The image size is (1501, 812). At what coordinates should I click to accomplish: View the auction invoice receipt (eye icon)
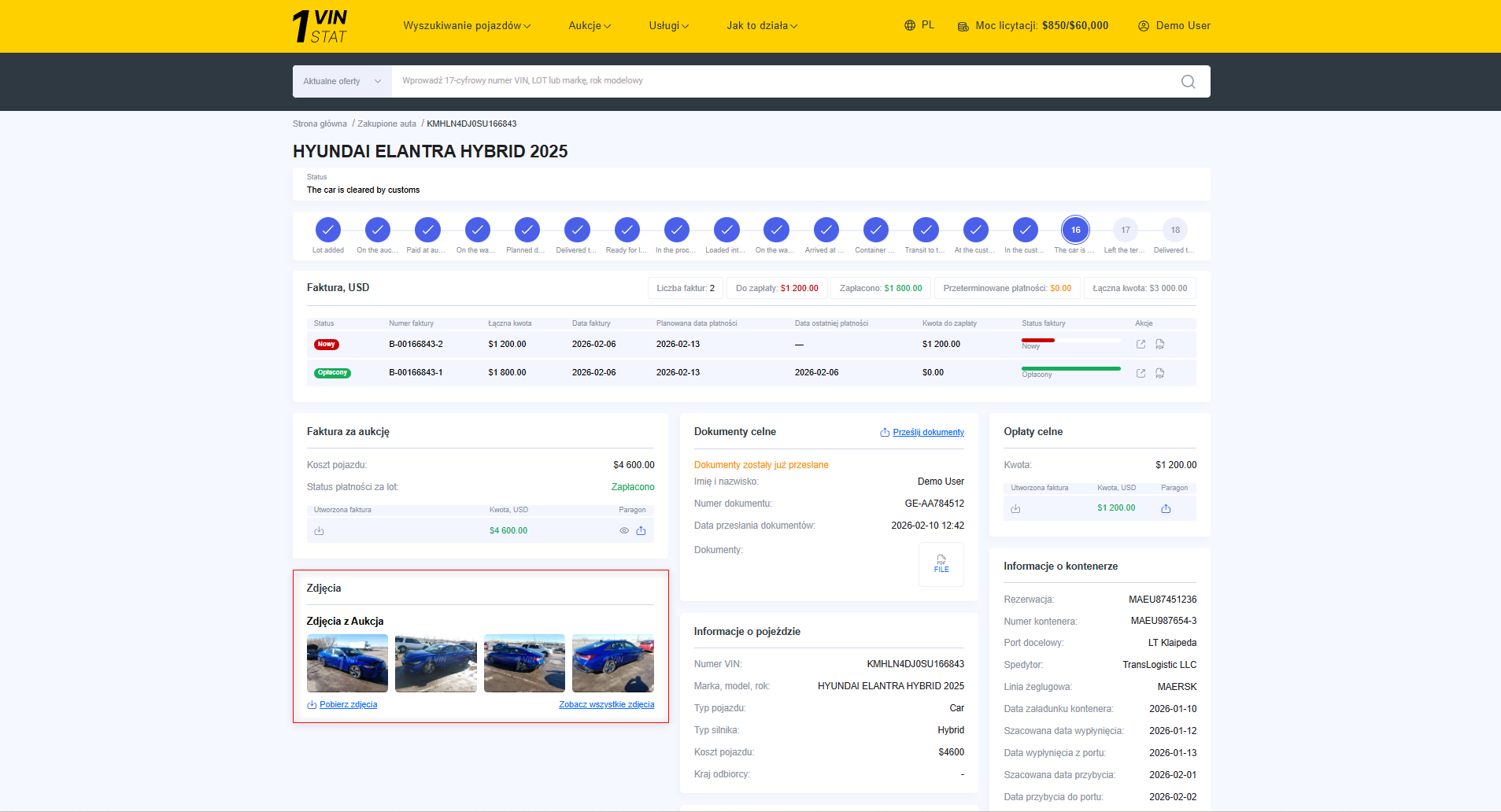point(624,531)
